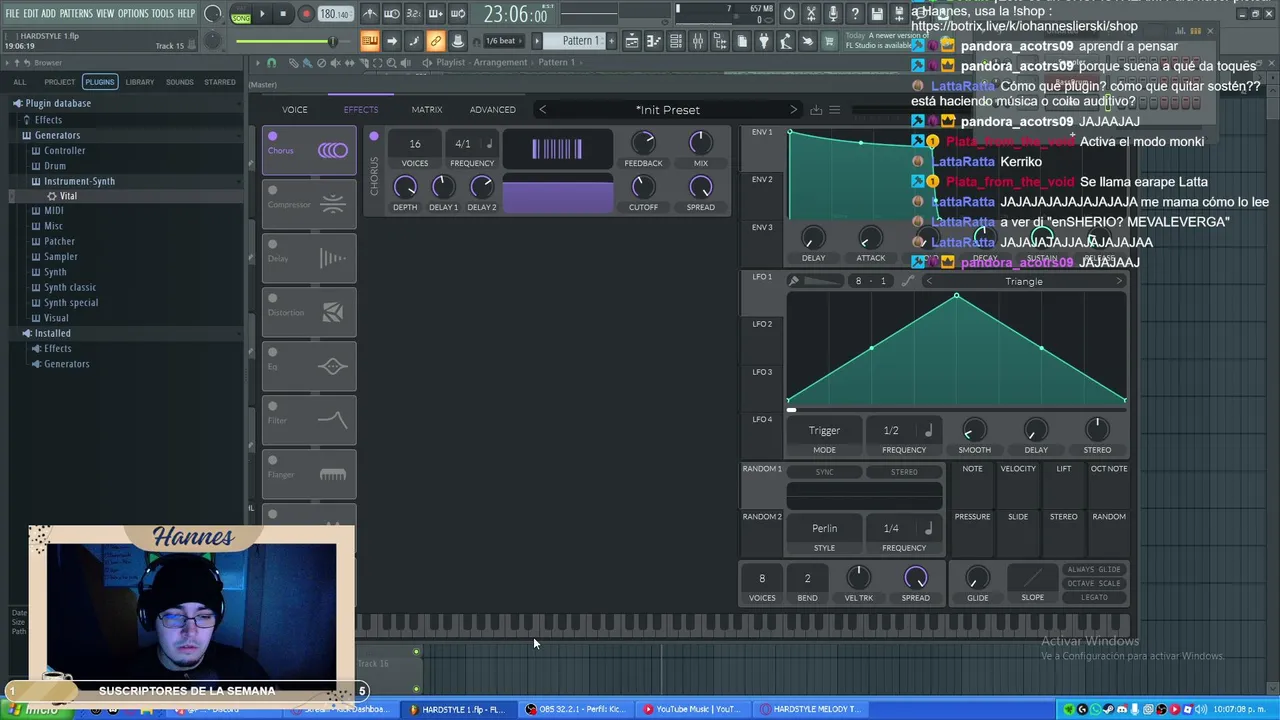Click the link chain toolbar icon
Viewport: 1280px width, 720px height.
pos(435,41)
